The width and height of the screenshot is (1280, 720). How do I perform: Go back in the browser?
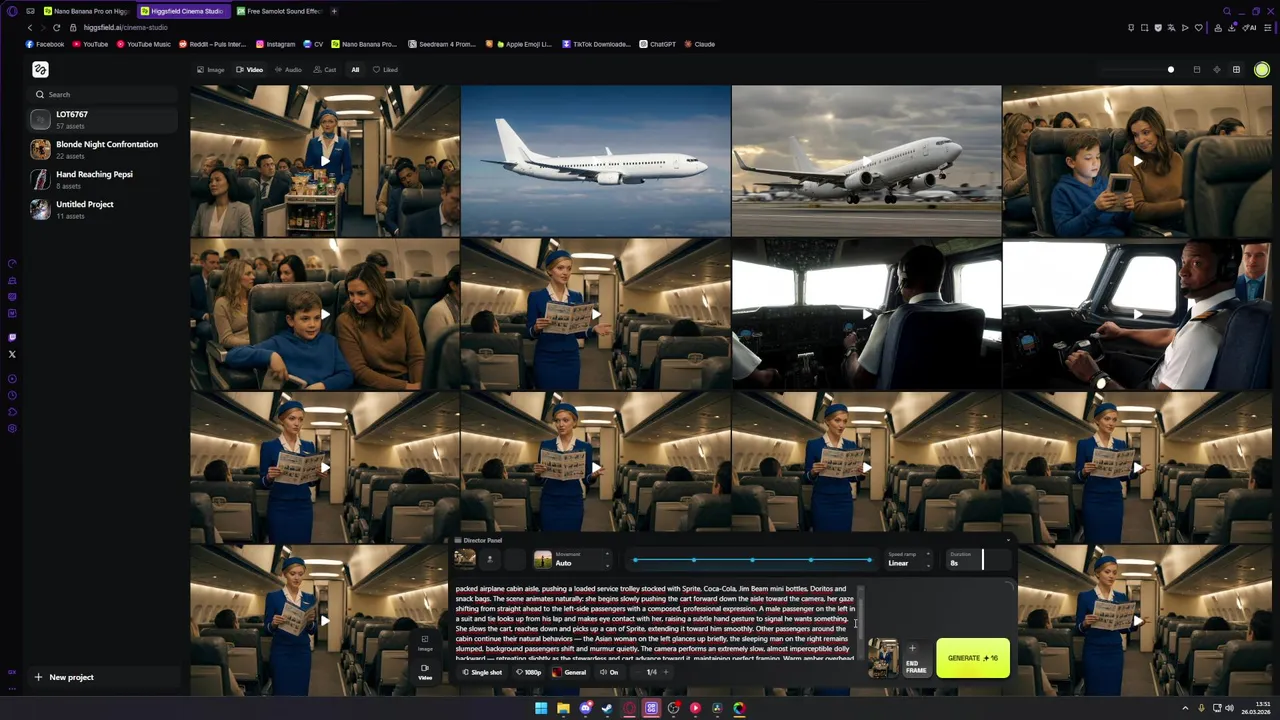[30, 27]
